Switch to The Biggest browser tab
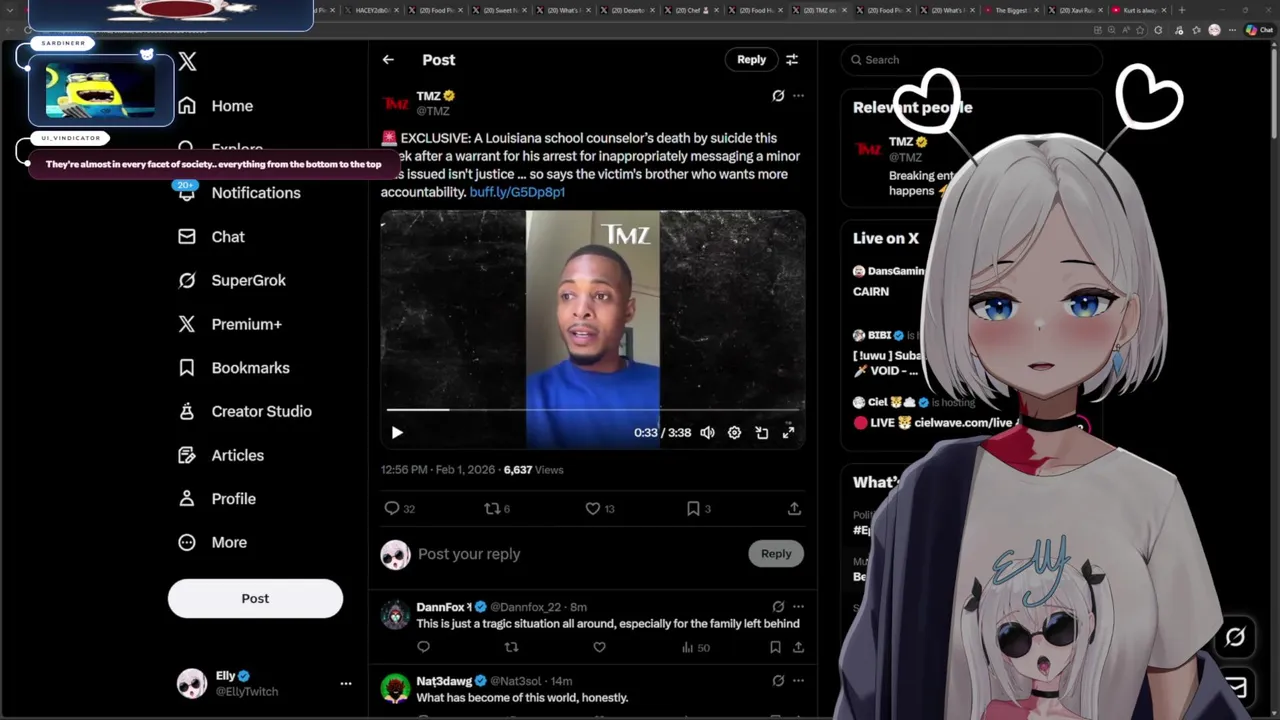This screenshot has width=1280, height=720. [1011, 10]
